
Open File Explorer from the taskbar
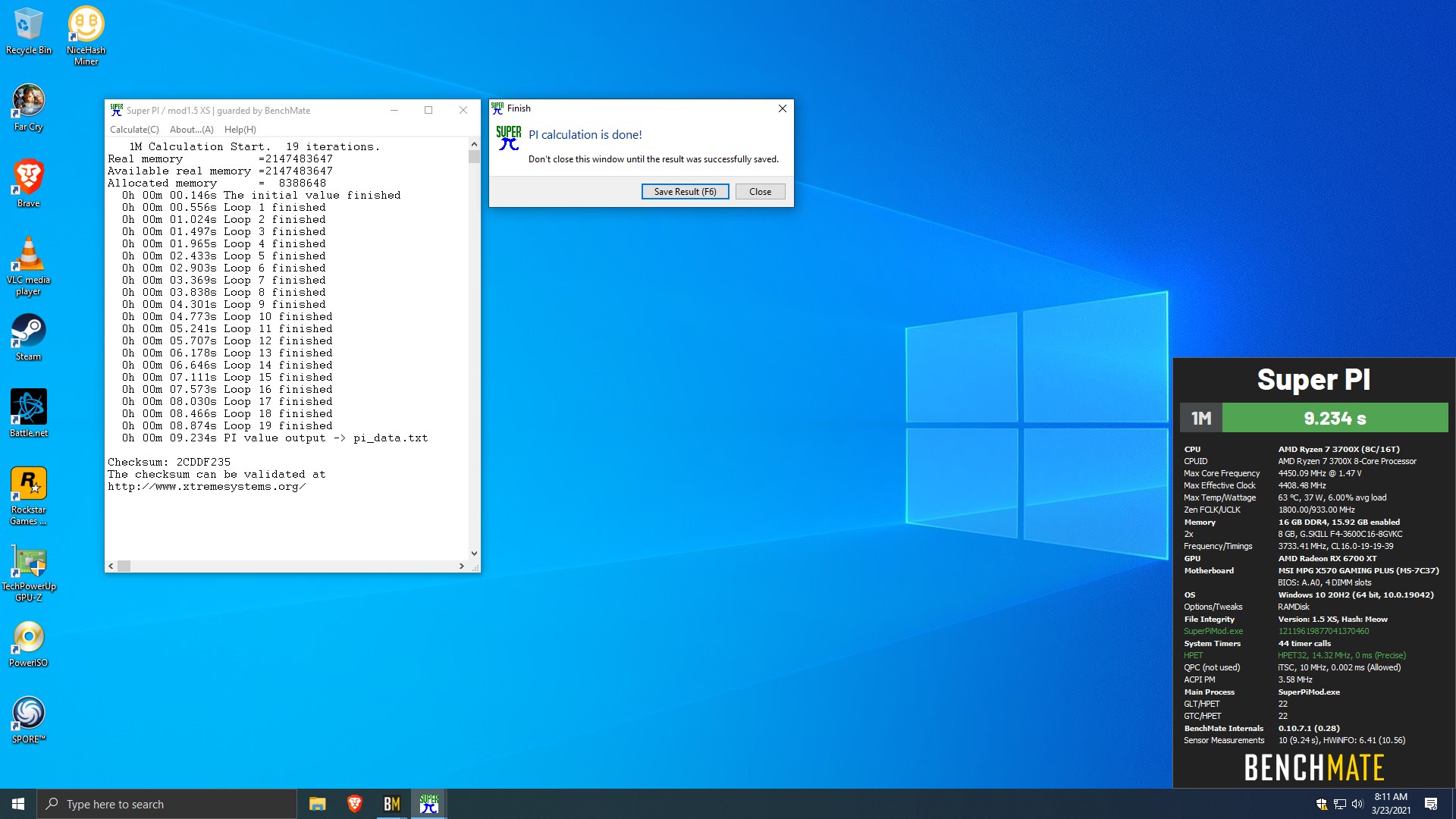click(317, 804)
